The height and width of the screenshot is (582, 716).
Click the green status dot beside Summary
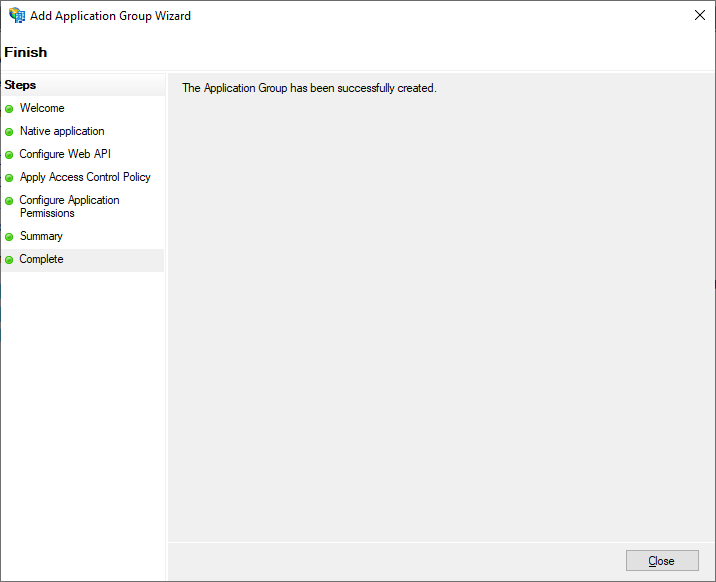click(9, 237)
